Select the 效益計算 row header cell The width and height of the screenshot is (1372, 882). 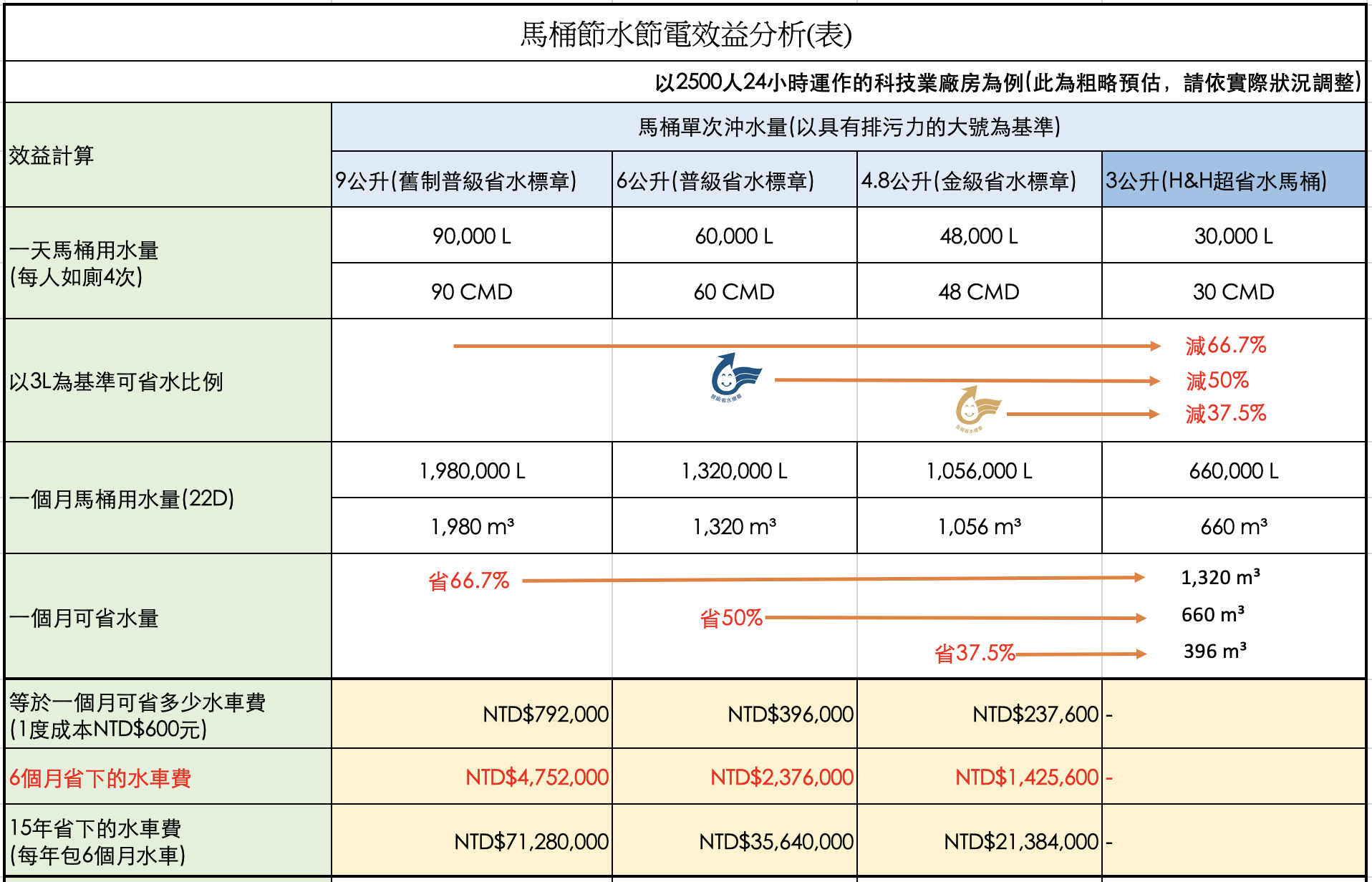pos(52,155)
